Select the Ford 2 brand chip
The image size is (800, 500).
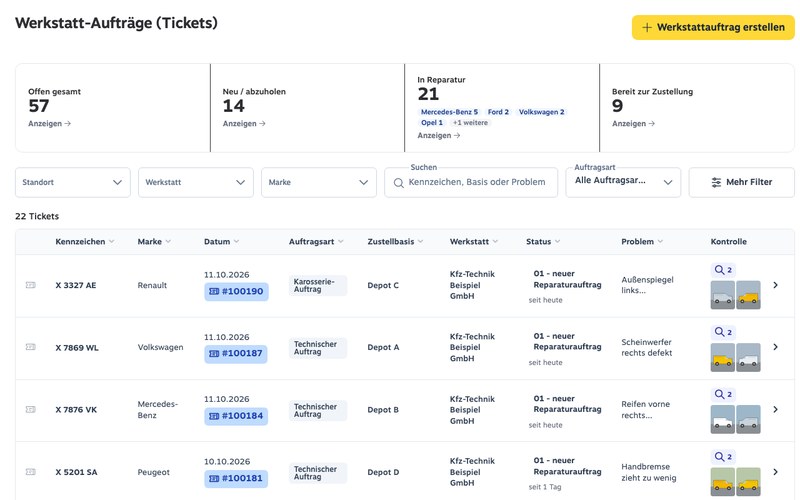(x=498, y=112)
